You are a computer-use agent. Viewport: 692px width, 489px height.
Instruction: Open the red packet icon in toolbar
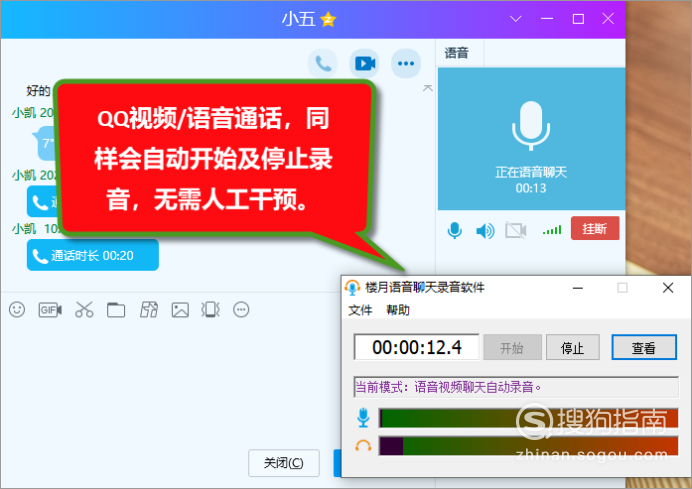pos(149,310)
